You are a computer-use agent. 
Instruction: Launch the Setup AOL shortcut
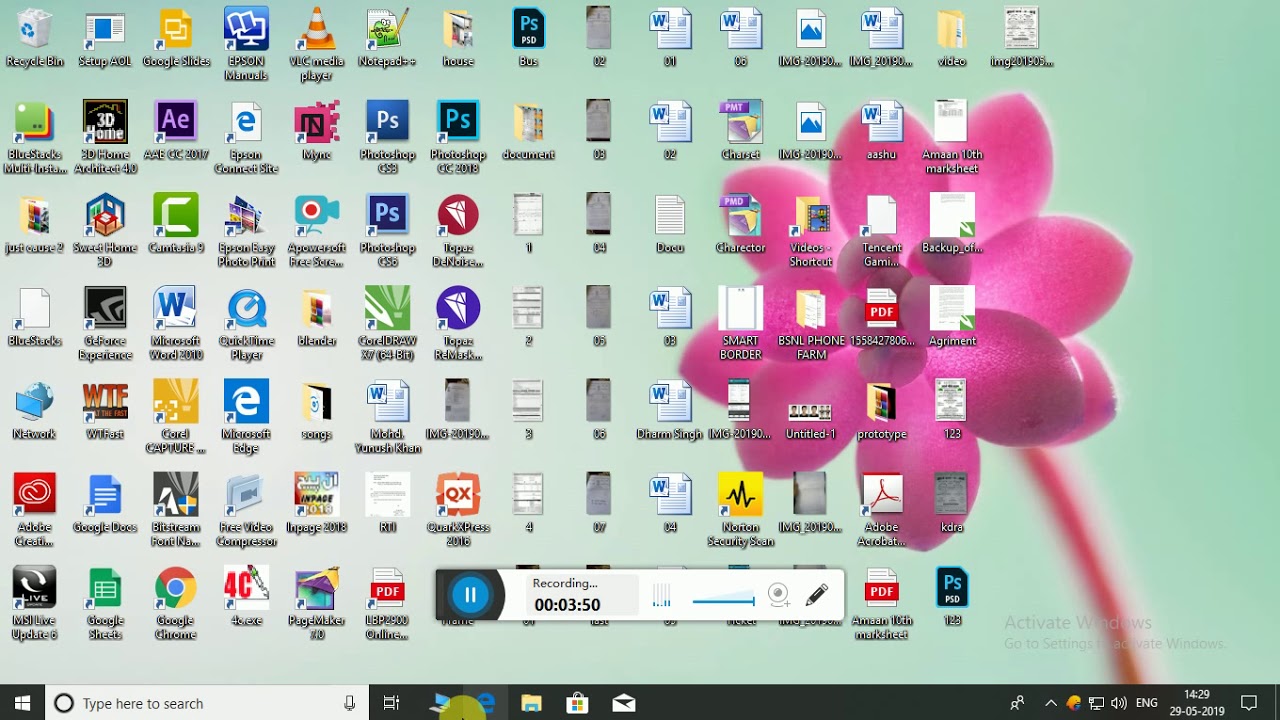(x=105, y=38)
